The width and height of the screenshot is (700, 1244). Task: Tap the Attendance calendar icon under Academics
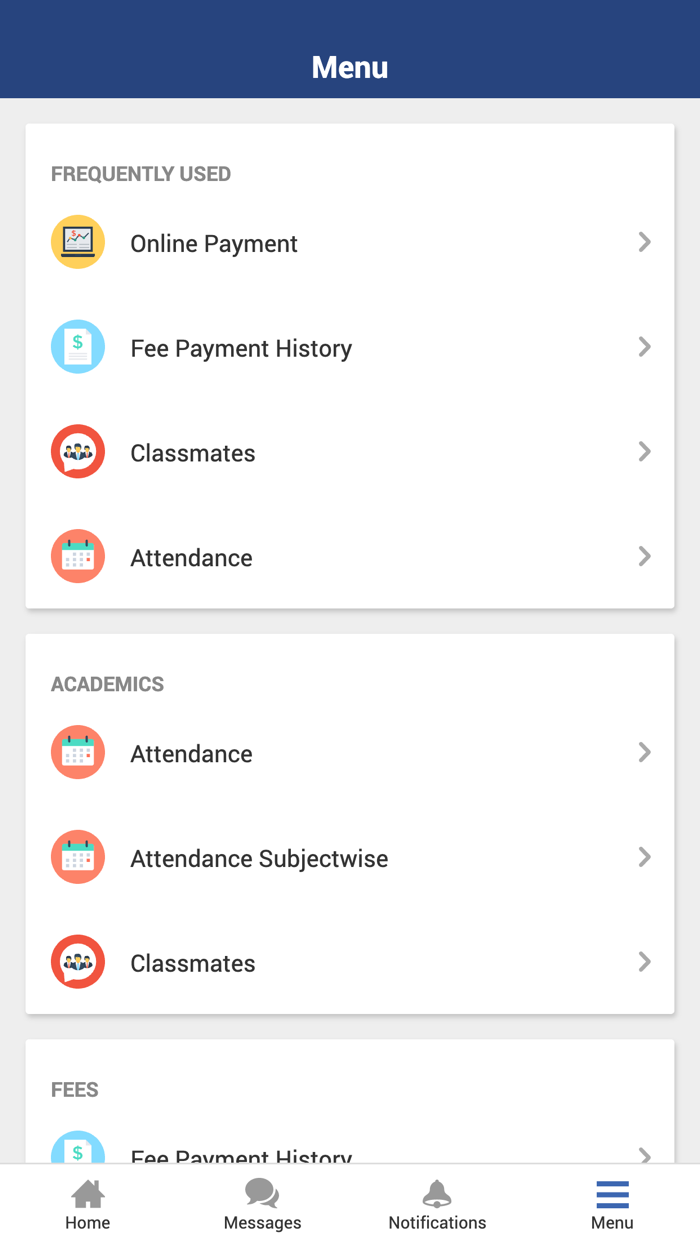click(x=78, y=753)
